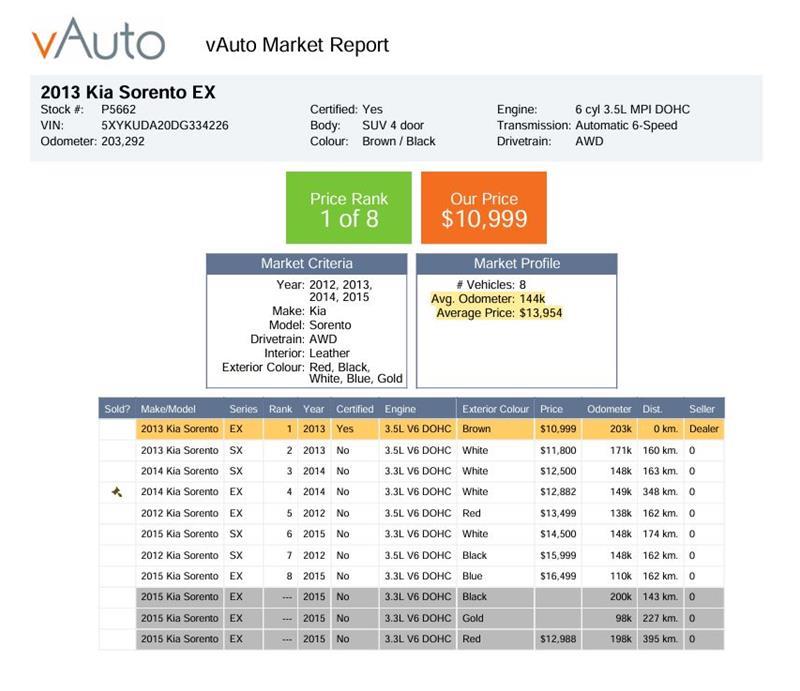Viewport: 800px width, 691px height.
Task: Click the body value SUV 4 door
Action: 393,126
